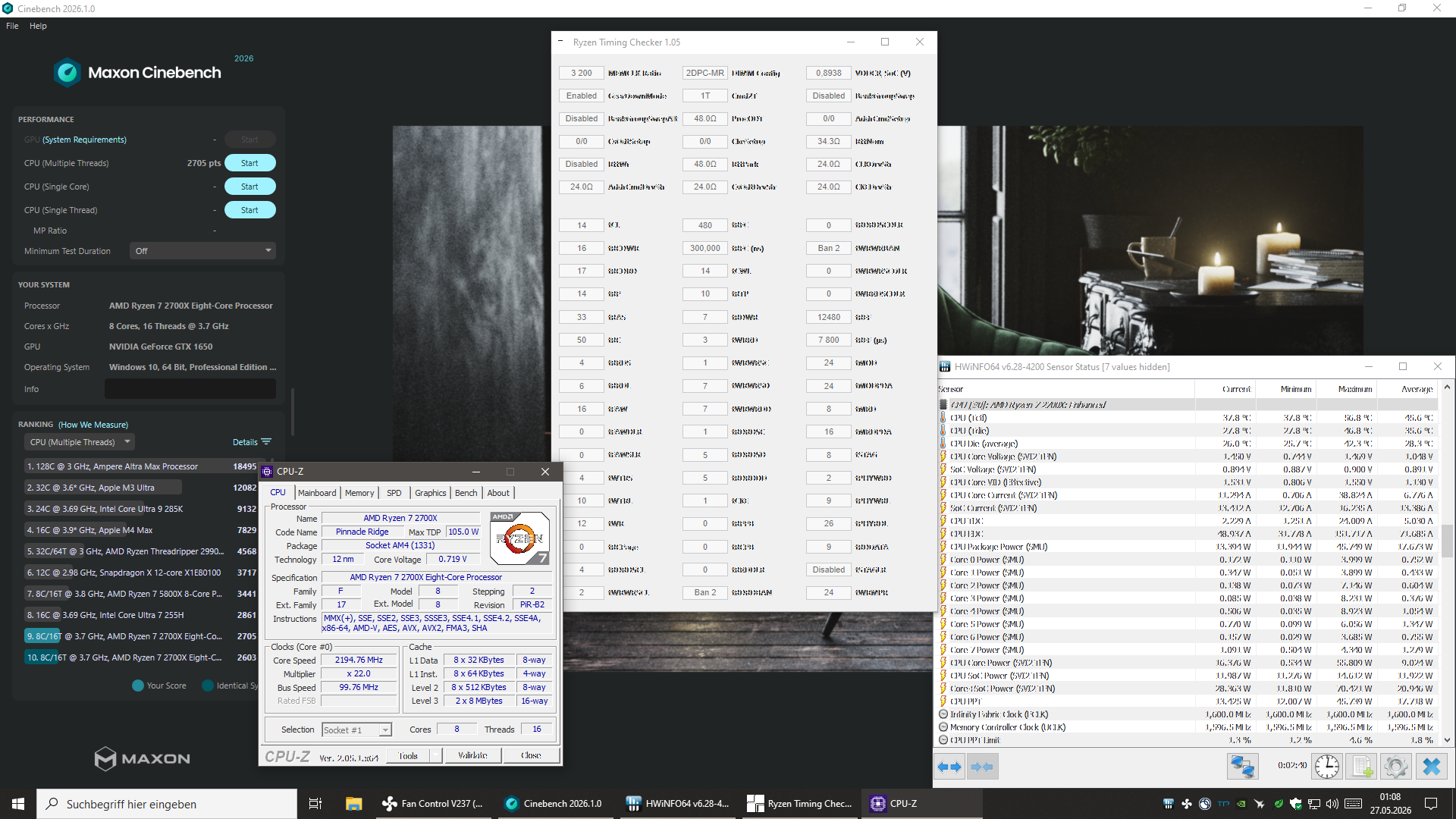Open File Explorer from the taskbar

(353, 804)
